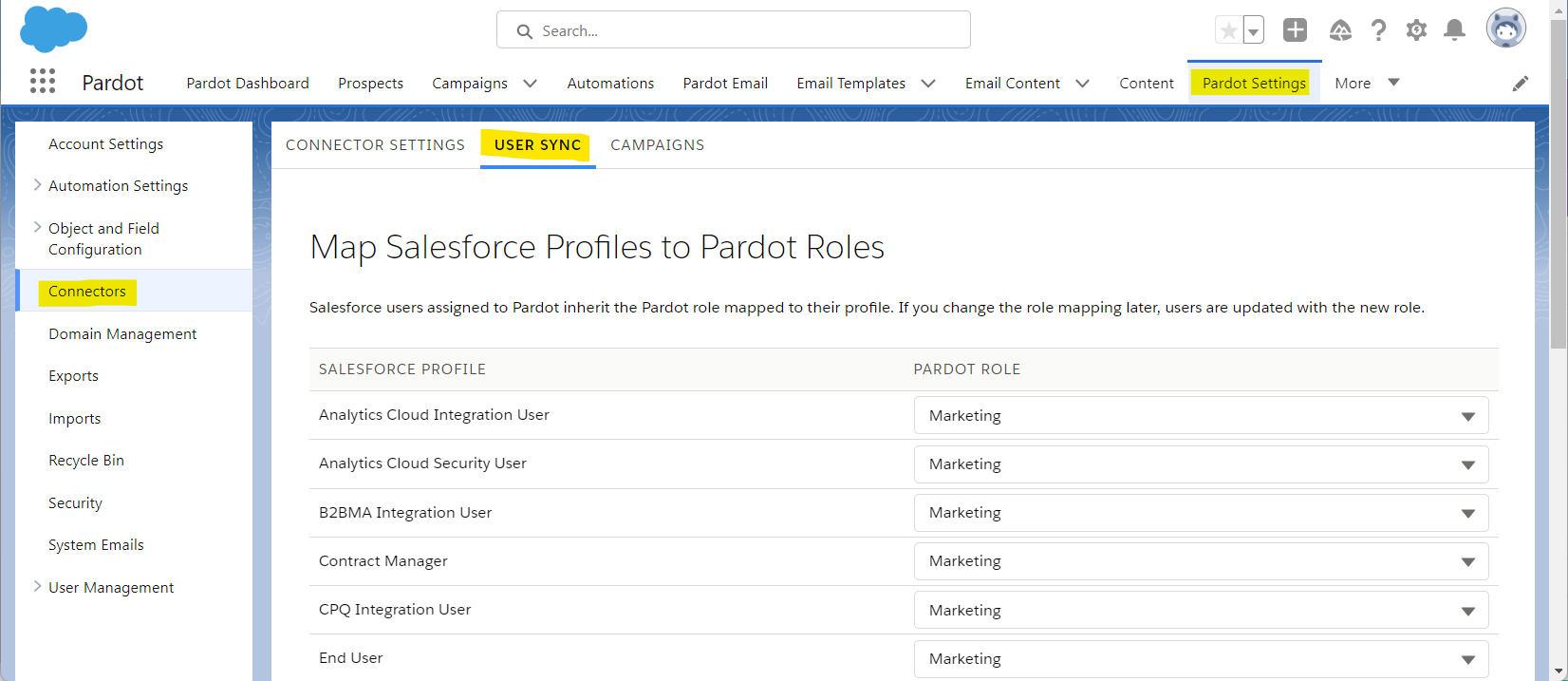
Task: Open the Pardot Dashboard tab
Action: (248, 84)
